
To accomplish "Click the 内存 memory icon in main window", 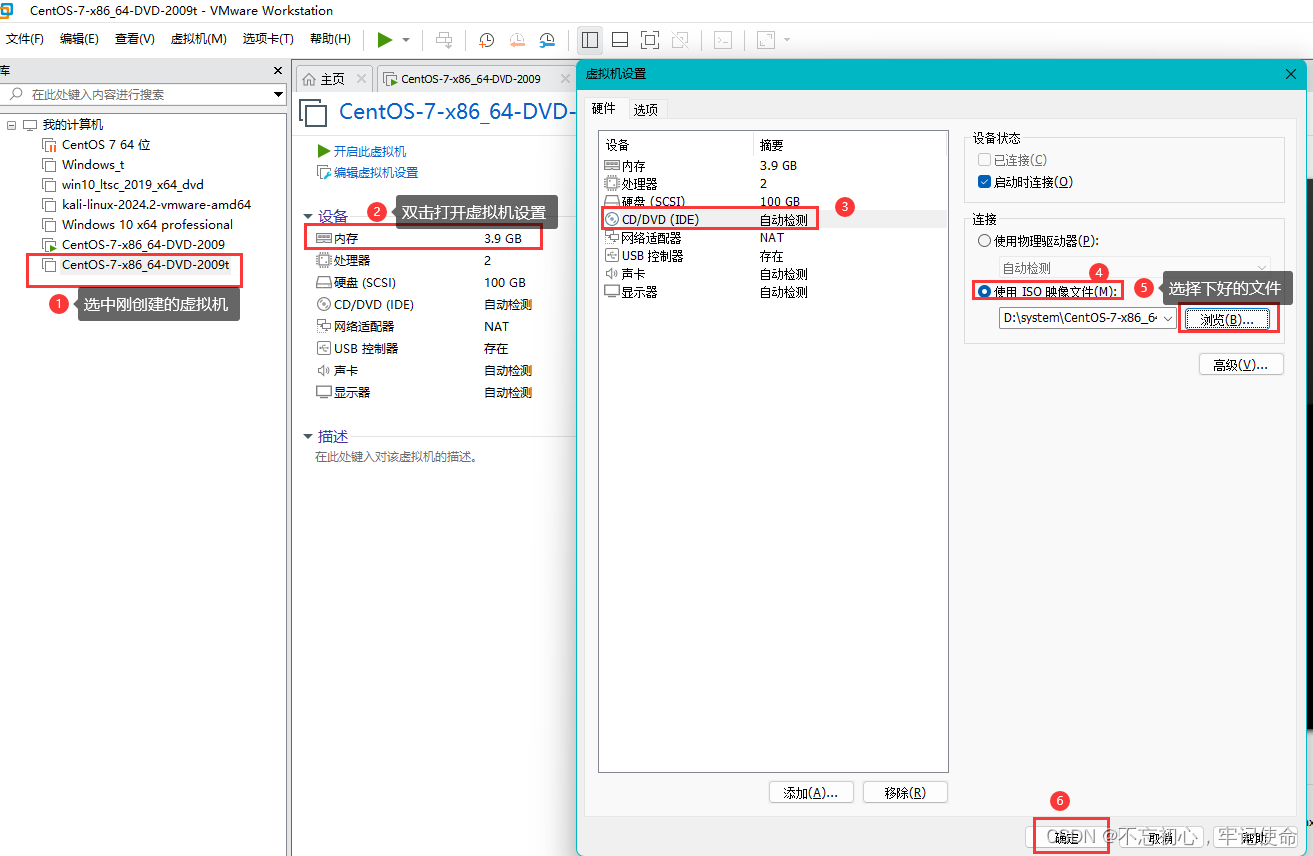I will coord(323,239).
